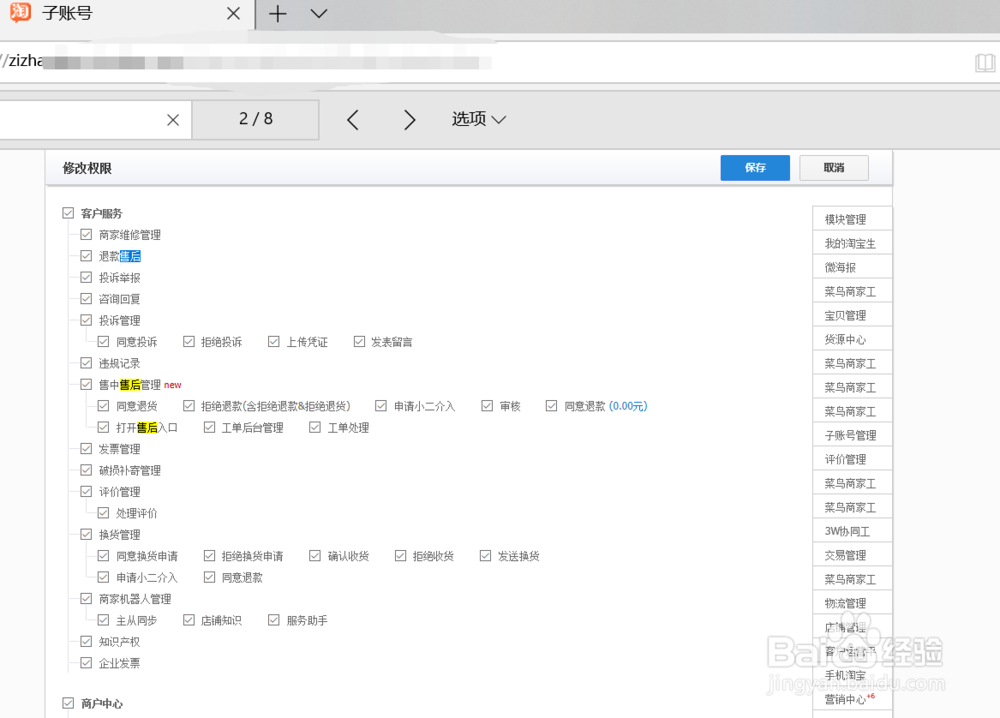Uncheck 拒绝投诉 option
1000x718 pixels.
(189, 342)
